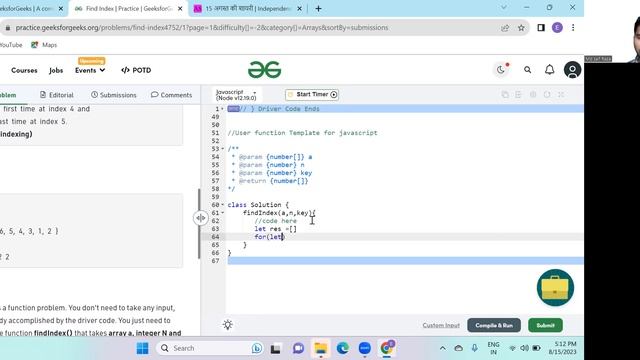
Task: Switch to the Hindi-titled browser tab
Action: pos(247,9)
